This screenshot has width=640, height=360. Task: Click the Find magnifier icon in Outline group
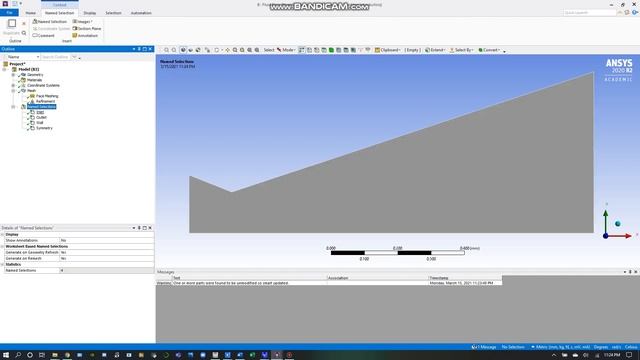[x=24, y=33]
